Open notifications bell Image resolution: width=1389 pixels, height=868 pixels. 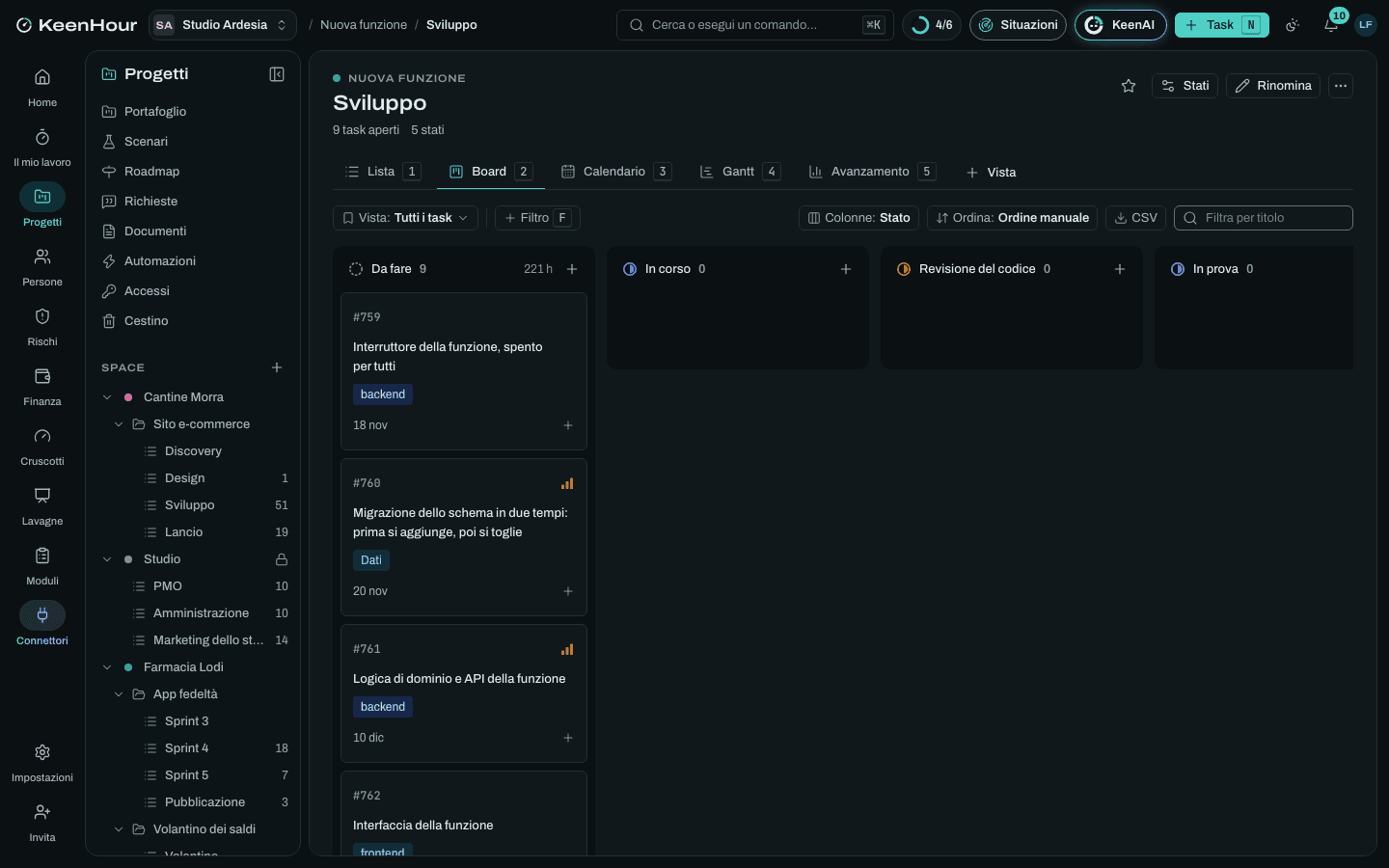coord(1331,25)
